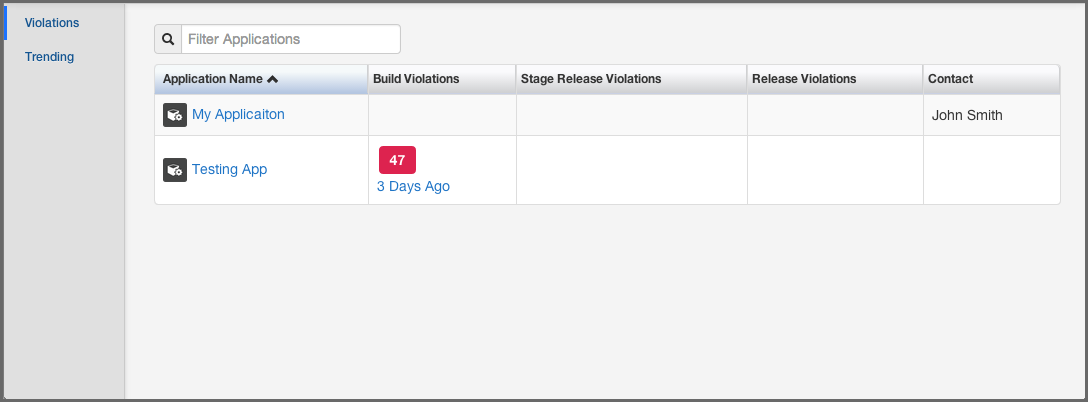Click the search magnifier icon
The image size is (1088, 402).
click(x=168, y=39)
